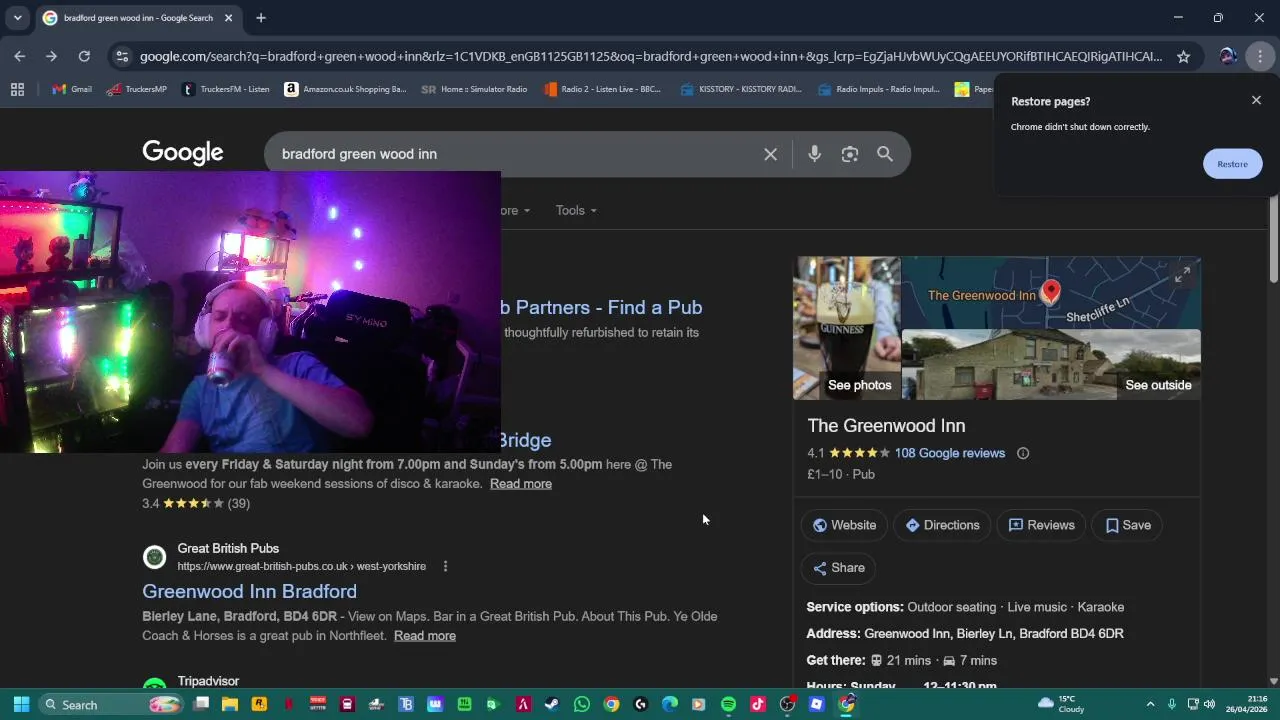View See photos thumbnail
Viewport: 1280px width, 720px height.
pos(847,328)
